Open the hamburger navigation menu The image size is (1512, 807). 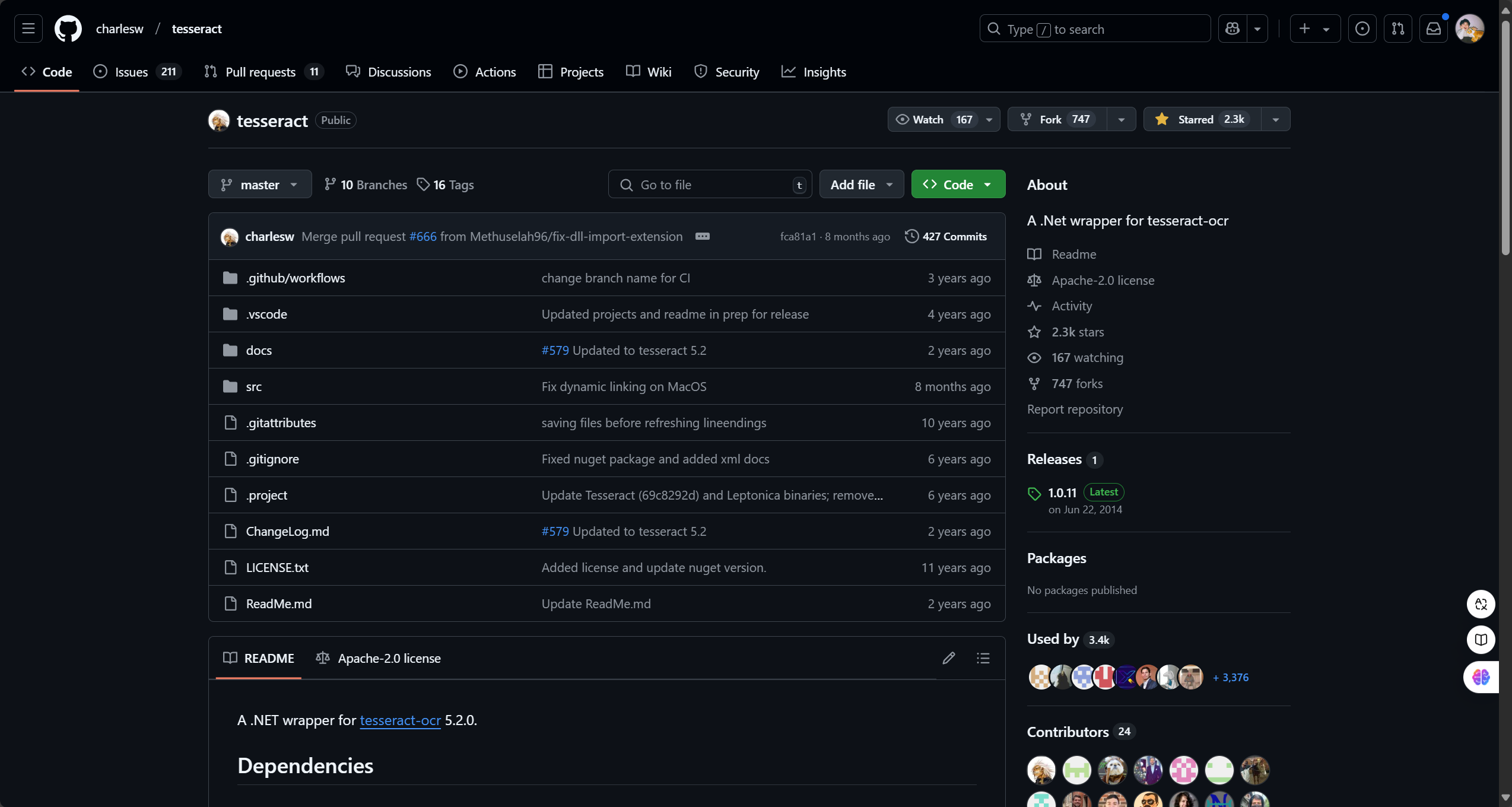coord(28,28)
